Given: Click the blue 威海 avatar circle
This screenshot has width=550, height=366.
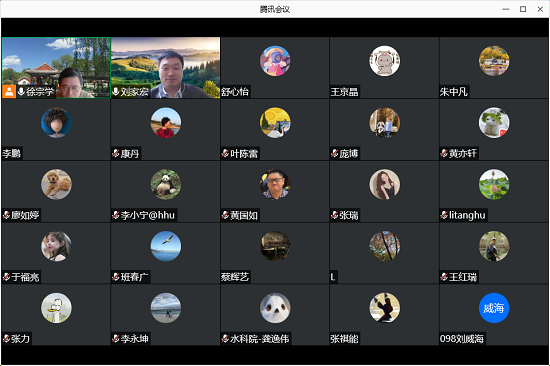Looking at the screenshot, I should 494,308.
